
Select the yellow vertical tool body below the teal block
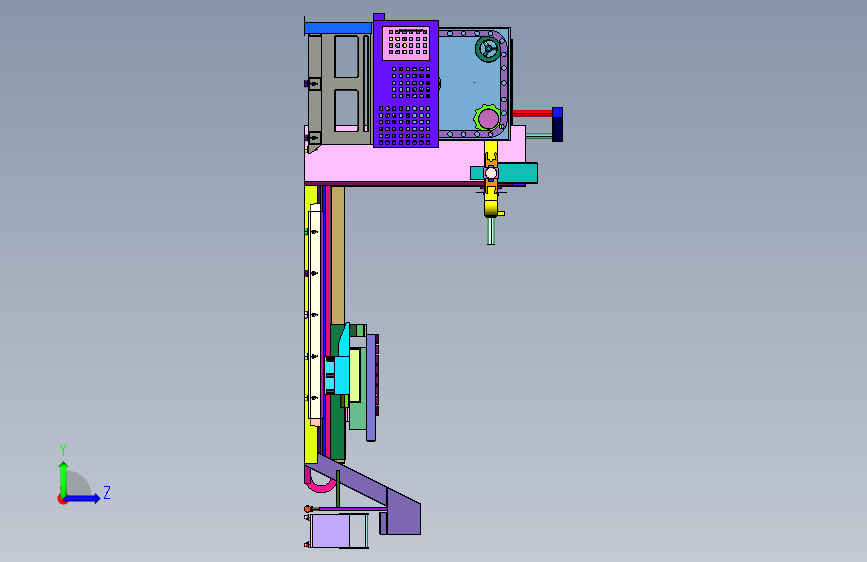click(491, 202)
